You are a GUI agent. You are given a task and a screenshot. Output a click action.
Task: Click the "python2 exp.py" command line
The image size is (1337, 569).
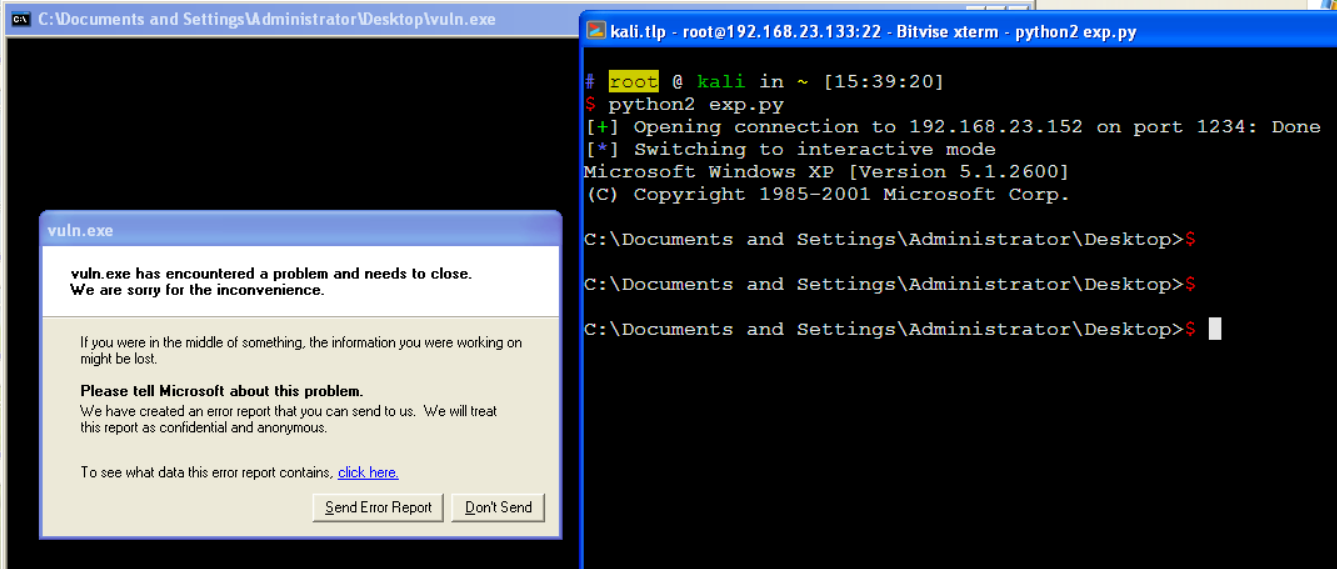coord(696,104)
